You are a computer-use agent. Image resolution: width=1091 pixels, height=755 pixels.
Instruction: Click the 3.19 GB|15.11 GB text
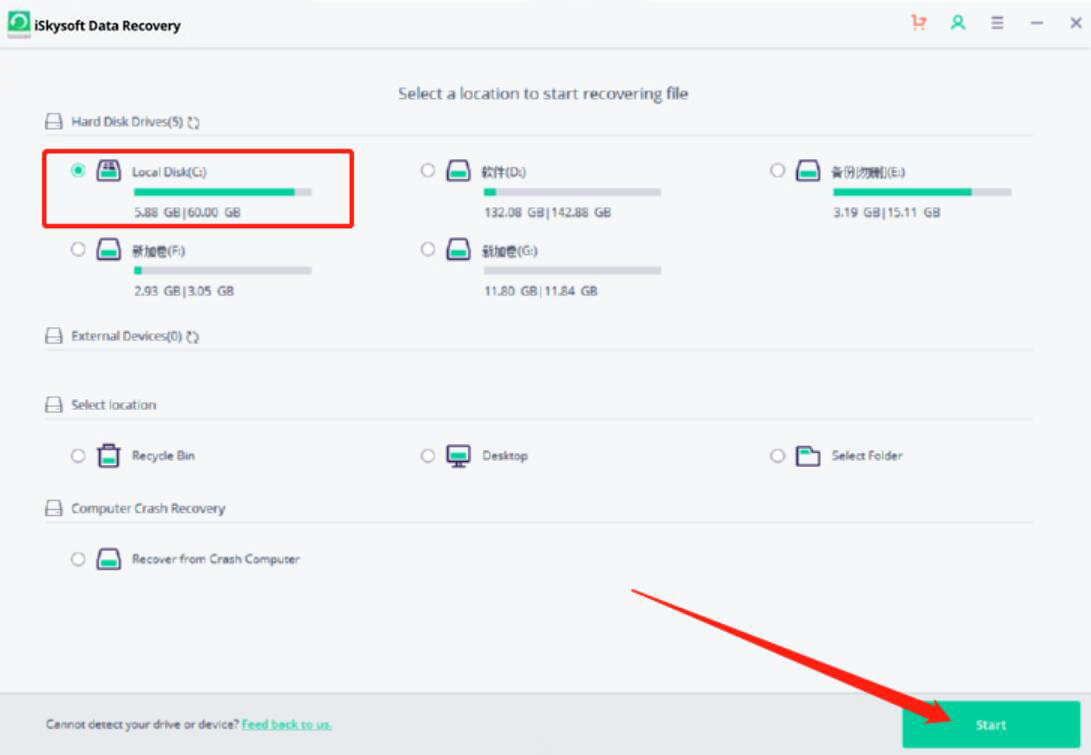point(887,212)
